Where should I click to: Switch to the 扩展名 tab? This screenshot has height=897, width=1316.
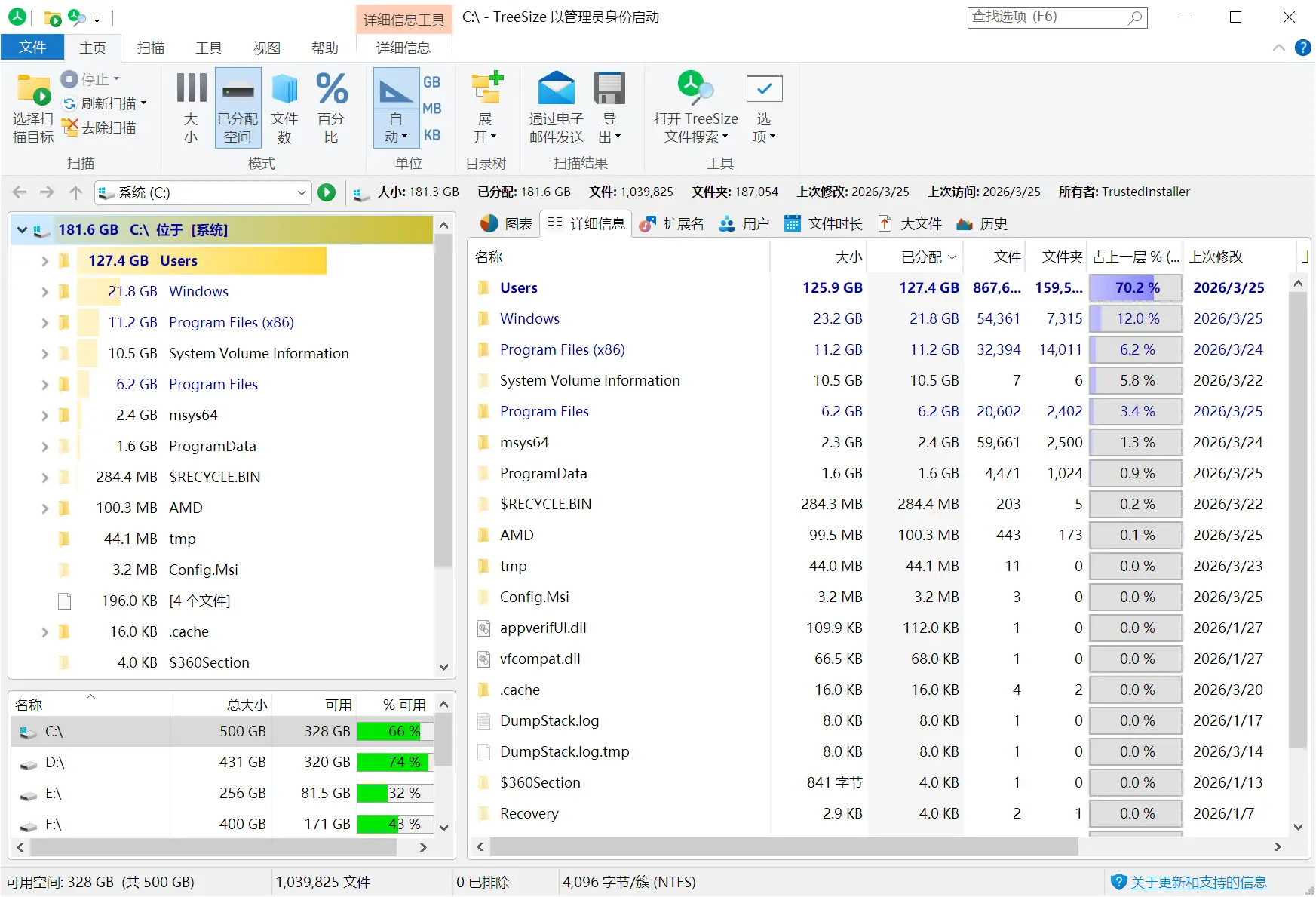tap(671, 223)
